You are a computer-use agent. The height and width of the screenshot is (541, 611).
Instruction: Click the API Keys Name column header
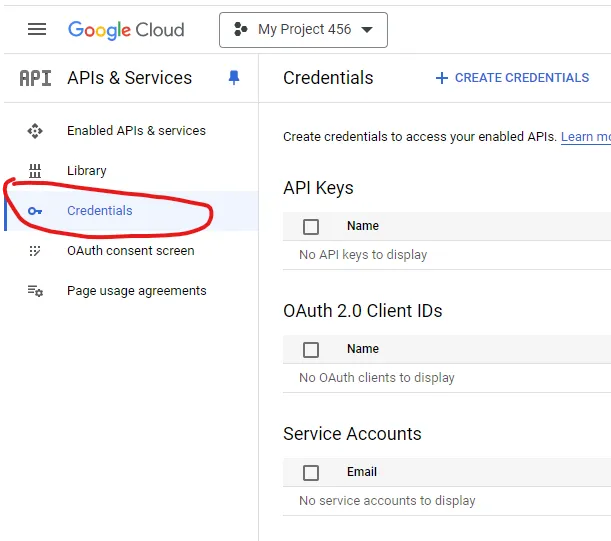click(x=363, y=226)
